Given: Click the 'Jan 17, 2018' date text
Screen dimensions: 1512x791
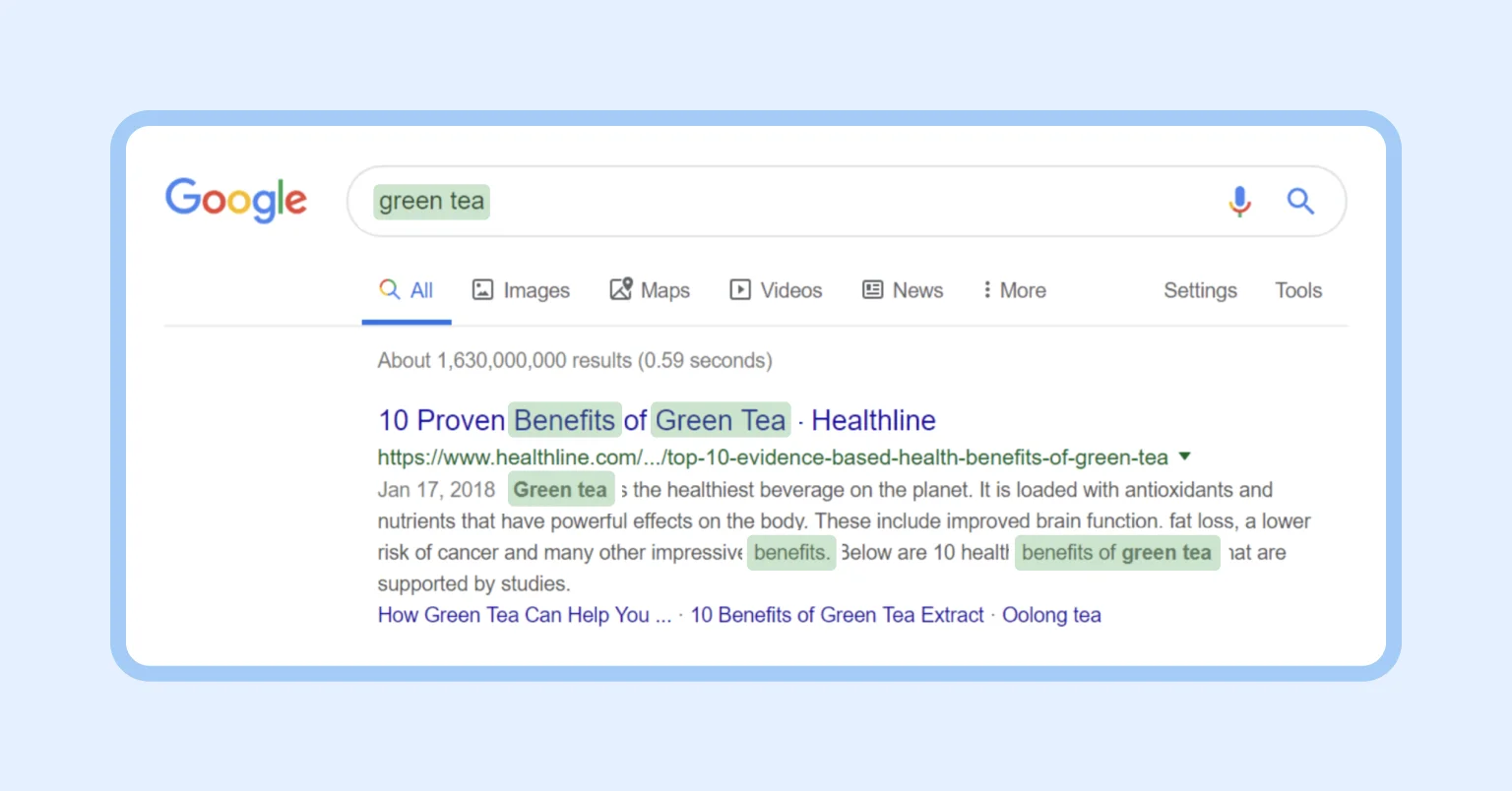Looking at the screenshot, I should [436, 490].
